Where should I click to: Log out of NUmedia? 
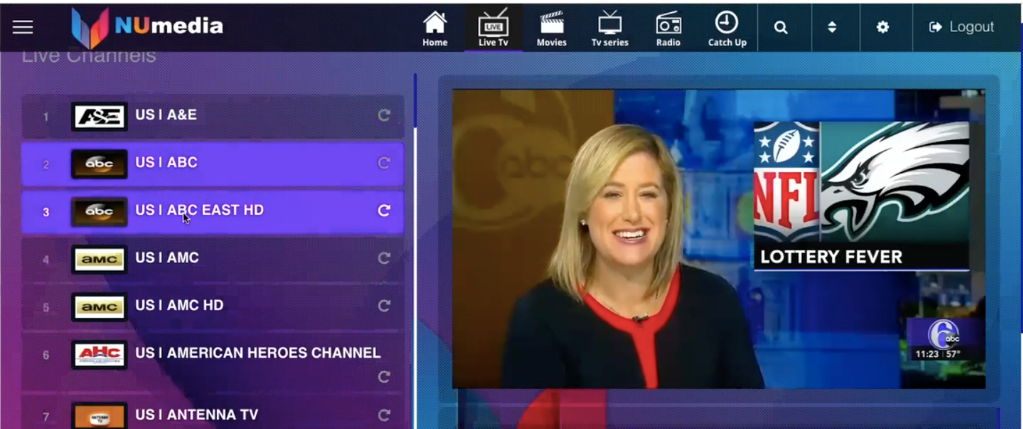click(962, 27)
